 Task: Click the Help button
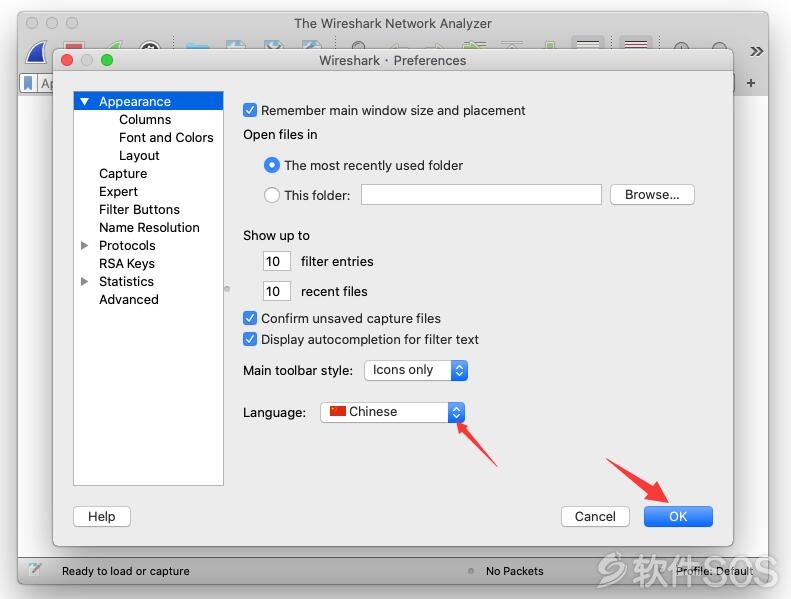pyautogui.click(x=101, y=516)
